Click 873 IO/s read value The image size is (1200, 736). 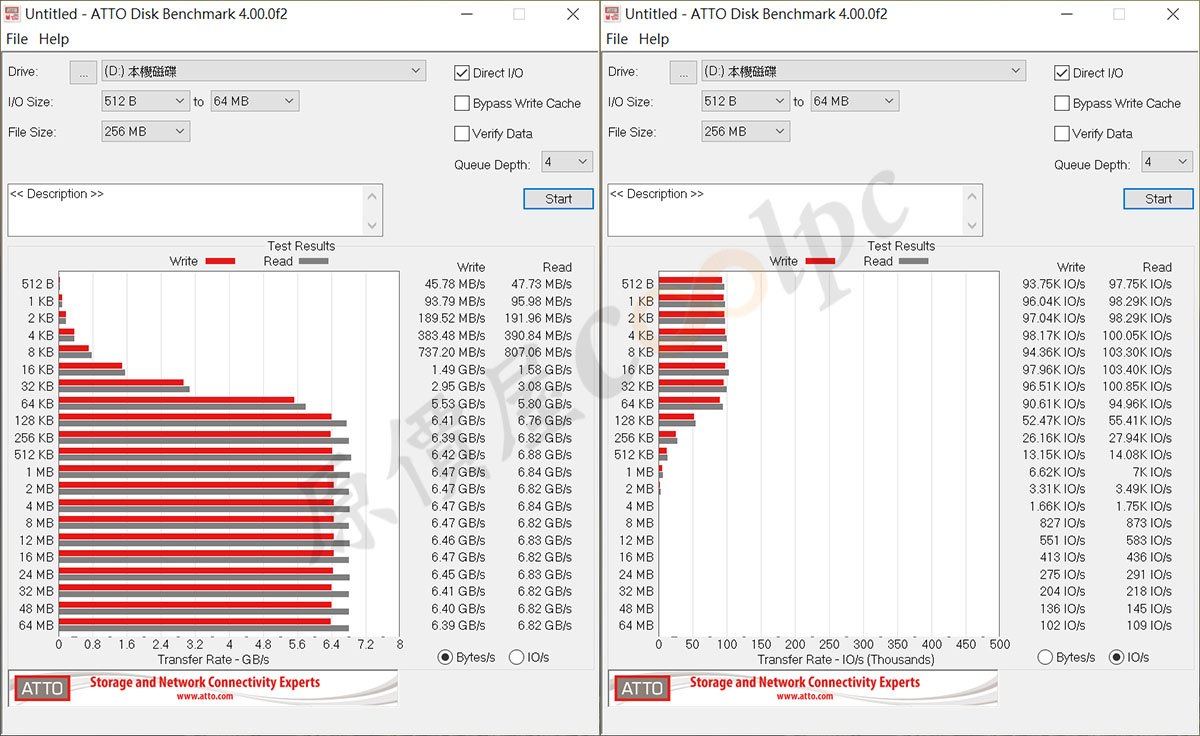(x=1149, y=522)
